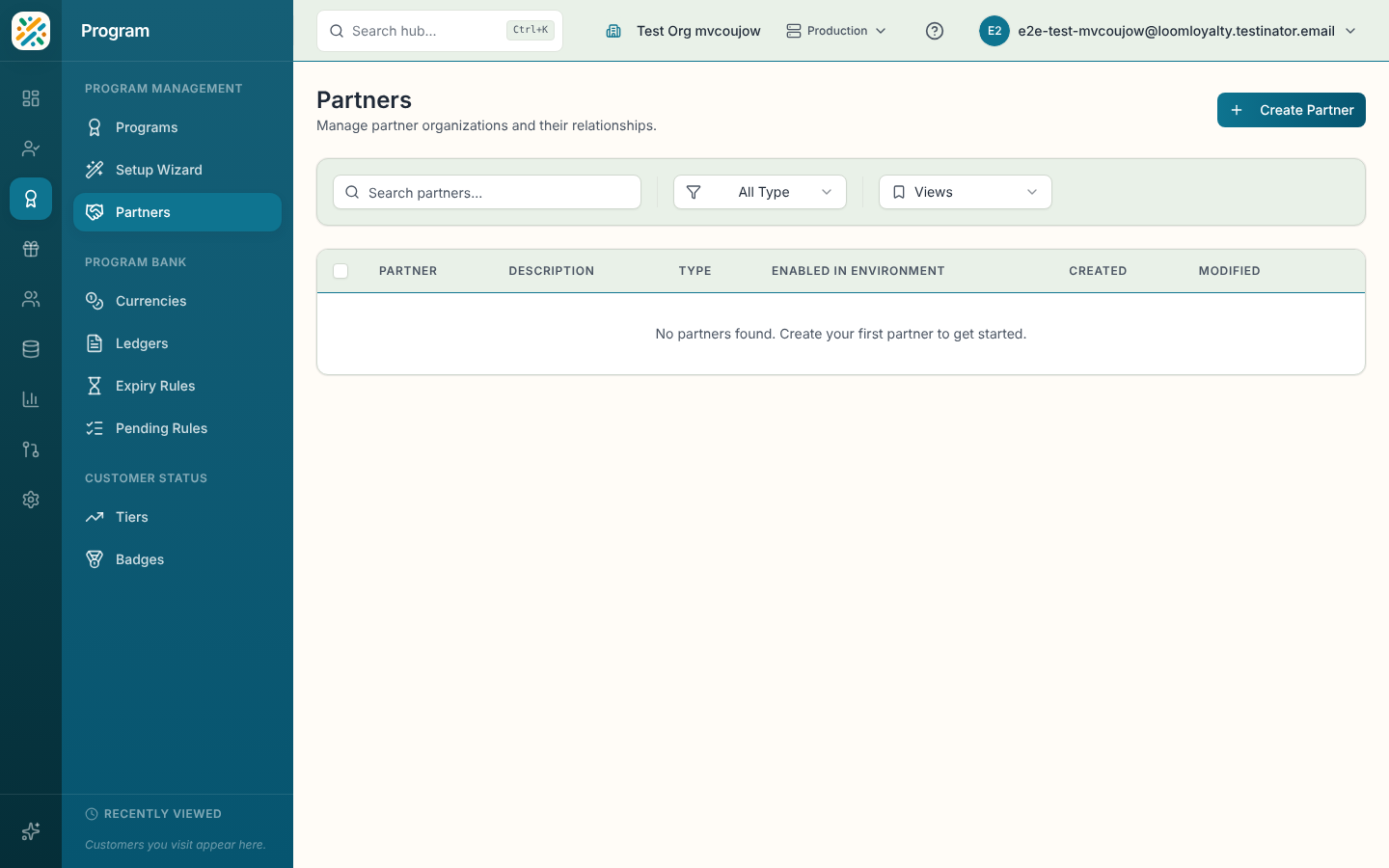Screen dimensions: 1389x868
Task: Open the Production environment dropdown
Action: [836, 31]
